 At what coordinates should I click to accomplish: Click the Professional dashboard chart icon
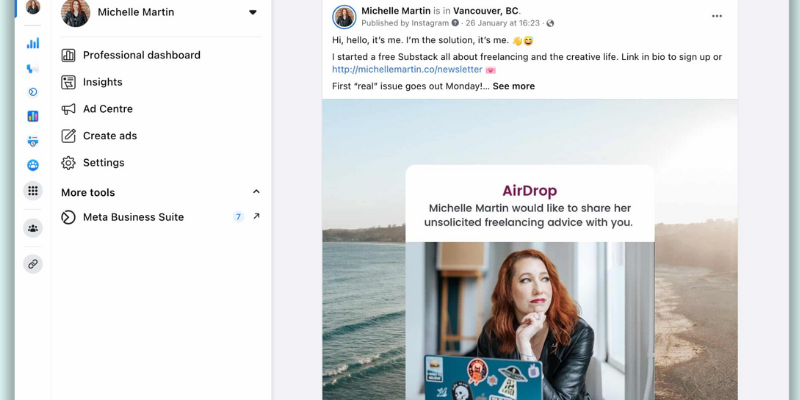tap(68, 55)
